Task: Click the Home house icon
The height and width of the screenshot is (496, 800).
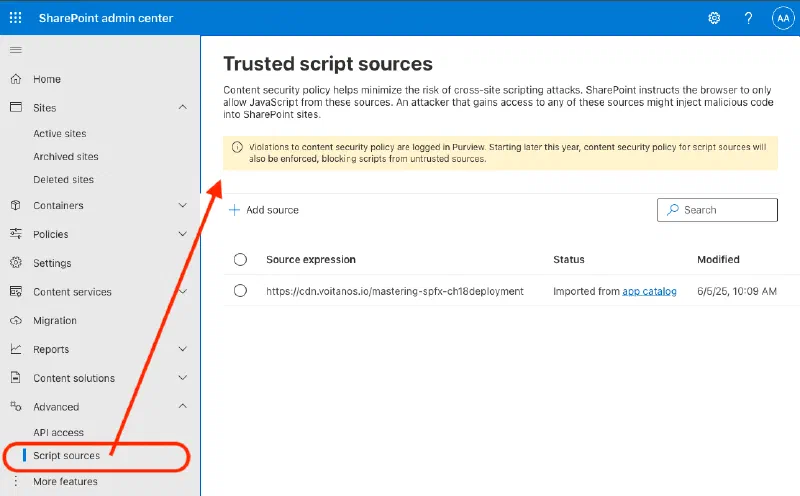Action: (16, 79)
